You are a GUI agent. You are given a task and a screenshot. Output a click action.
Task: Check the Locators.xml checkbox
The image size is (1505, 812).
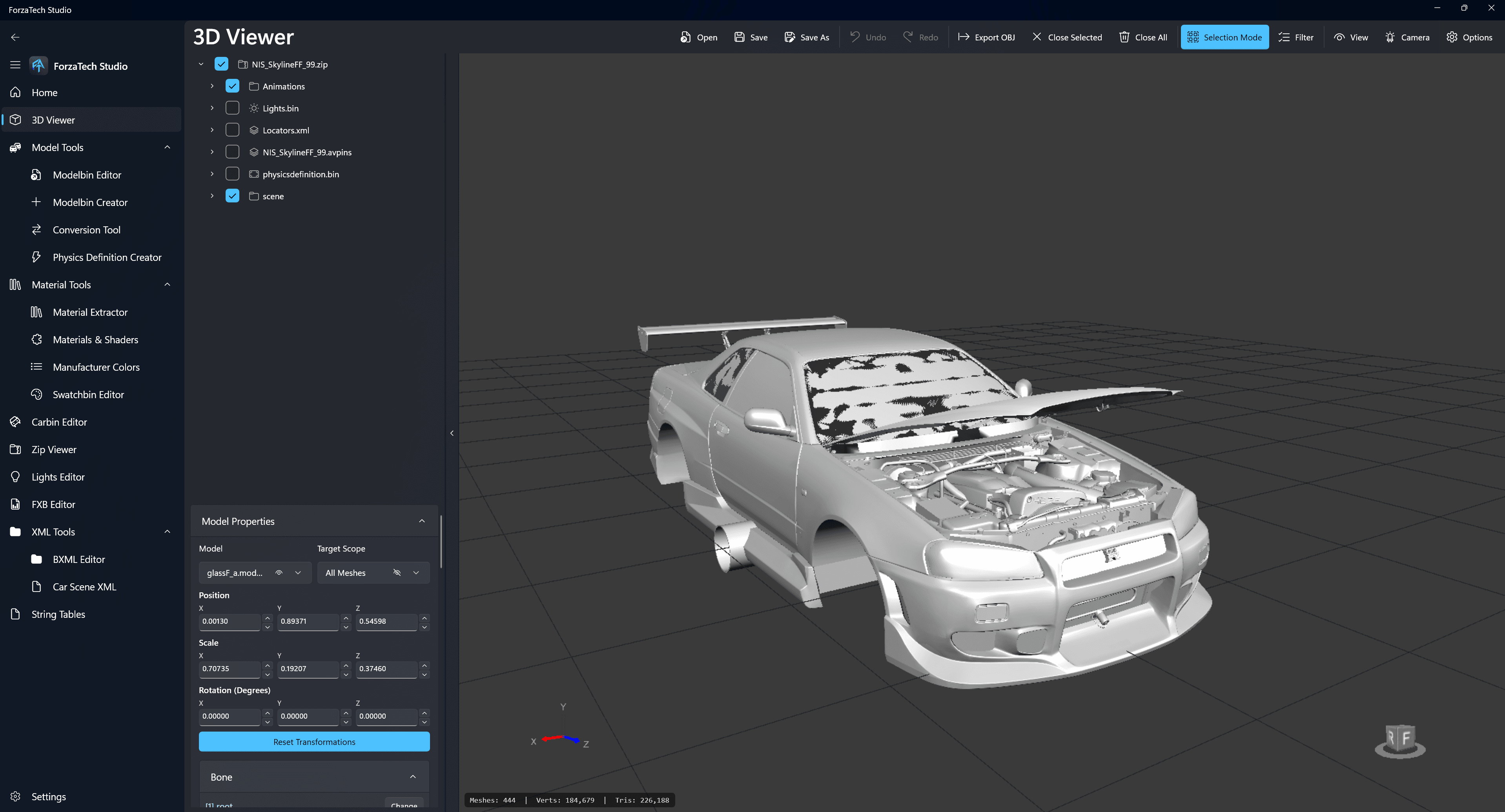(233, 130)
